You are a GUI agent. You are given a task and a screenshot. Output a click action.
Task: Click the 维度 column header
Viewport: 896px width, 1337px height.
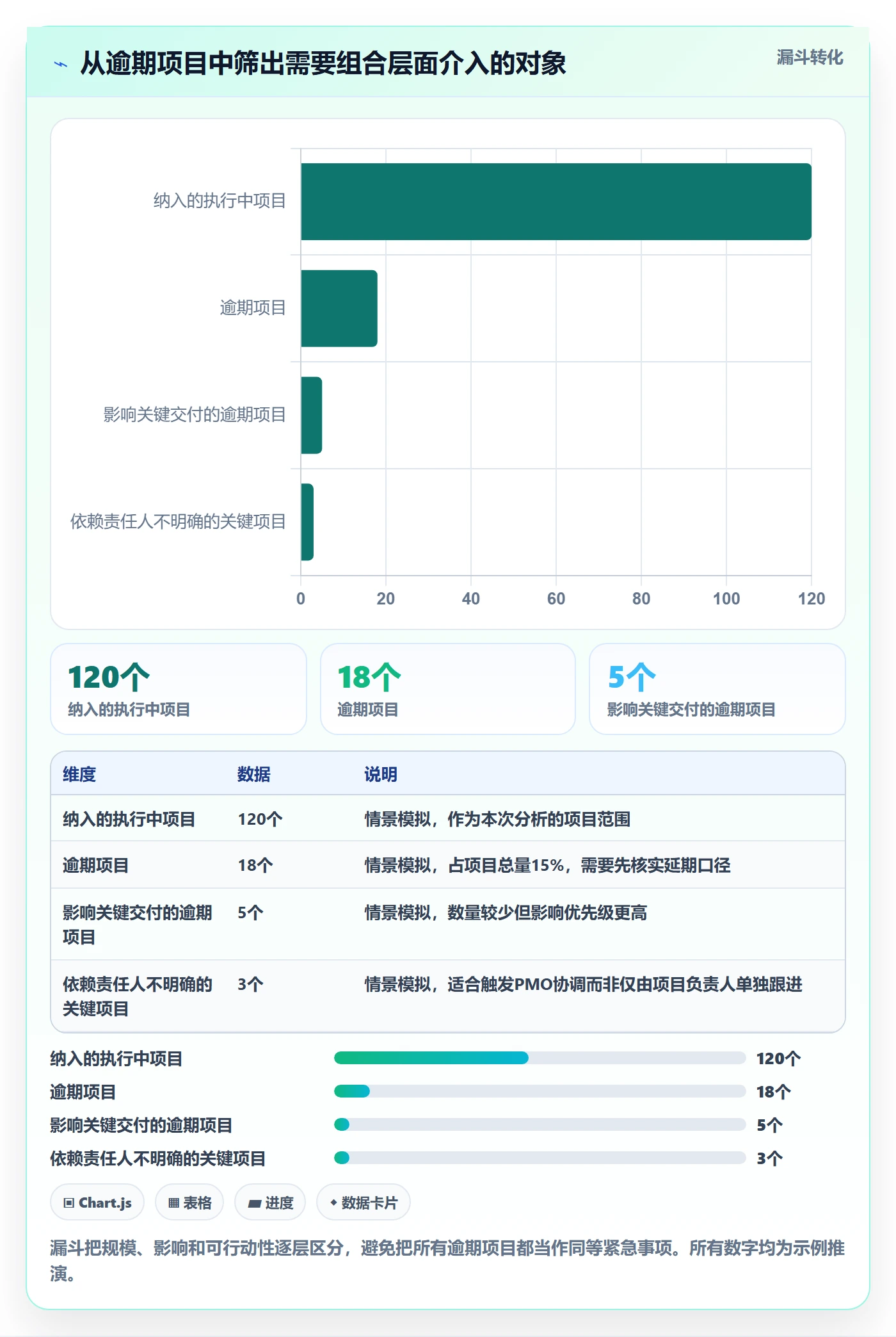79,774
